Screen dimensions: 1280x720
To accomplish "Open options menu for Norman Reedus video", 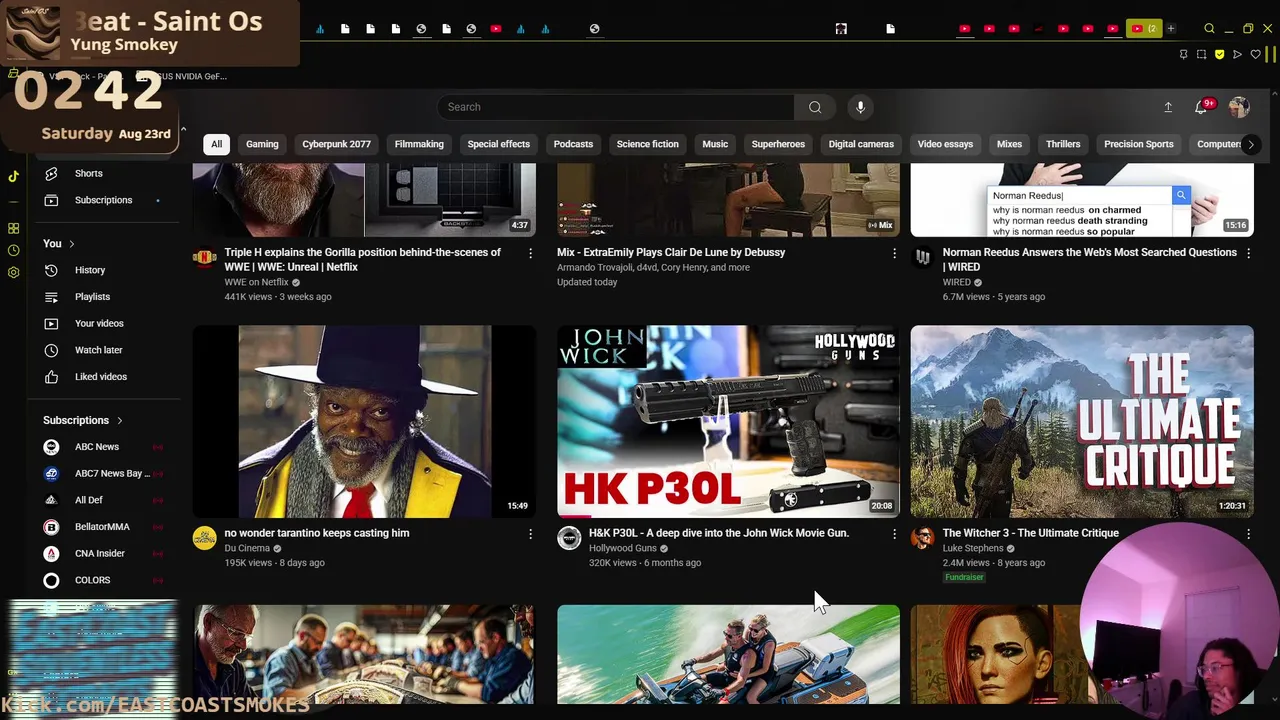I will click(x=1248, y=254).
